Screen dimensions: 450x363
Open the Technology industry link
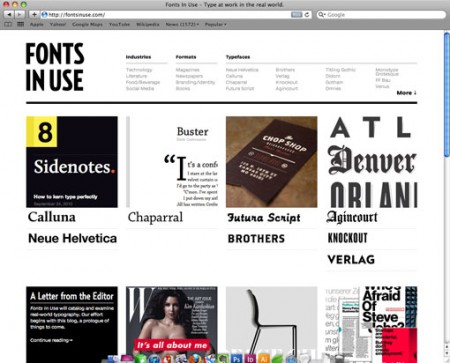pyautogui.click(x=139, y=70)
